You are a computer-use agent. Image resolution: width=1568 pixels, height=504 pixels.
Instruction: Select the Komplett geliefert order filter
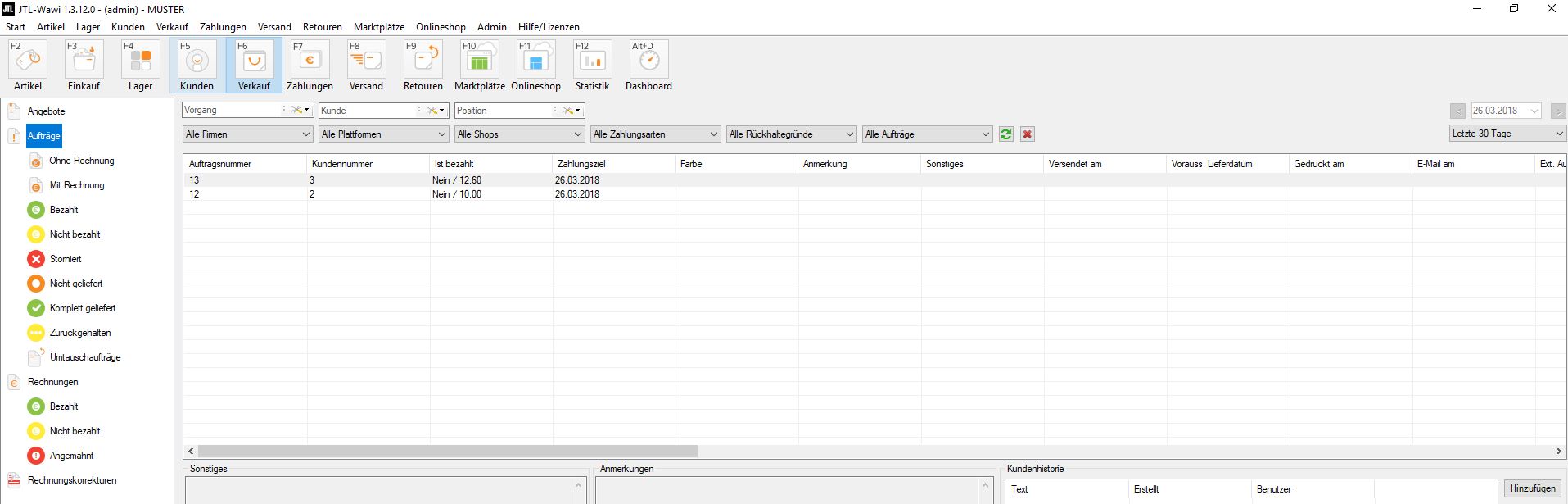[82, 308]
